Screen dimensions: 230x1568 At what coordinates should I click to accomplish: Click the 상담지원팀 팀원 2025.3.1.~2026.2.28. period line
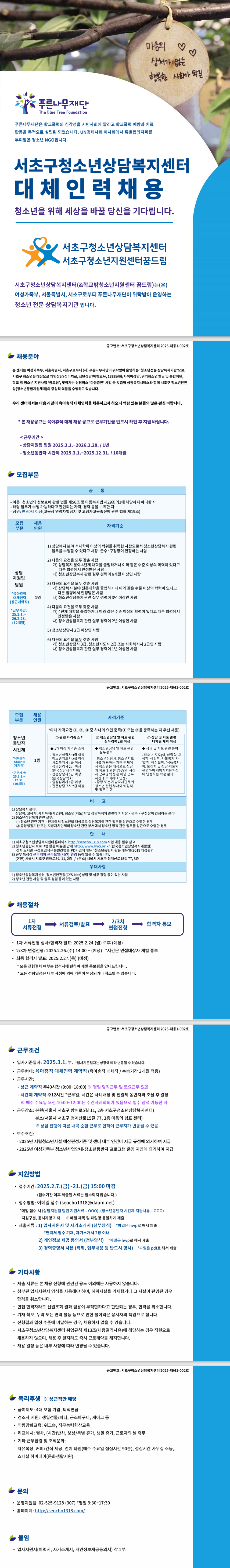(65, 445)
